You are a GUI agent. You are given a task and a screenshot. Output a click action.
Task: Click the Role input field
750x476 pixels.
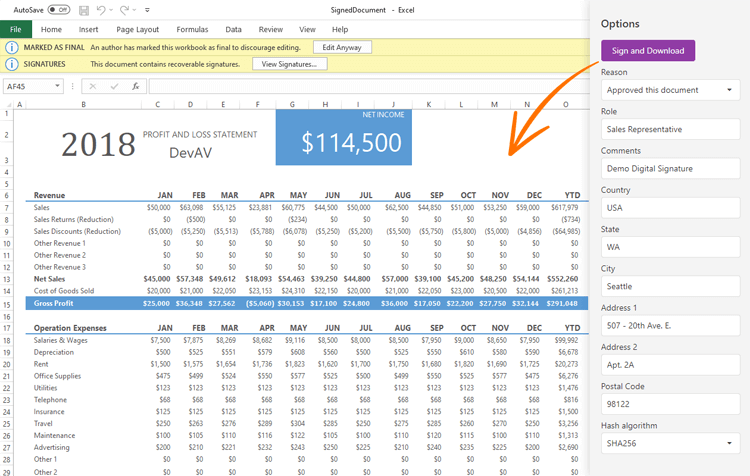click(670, 129)
